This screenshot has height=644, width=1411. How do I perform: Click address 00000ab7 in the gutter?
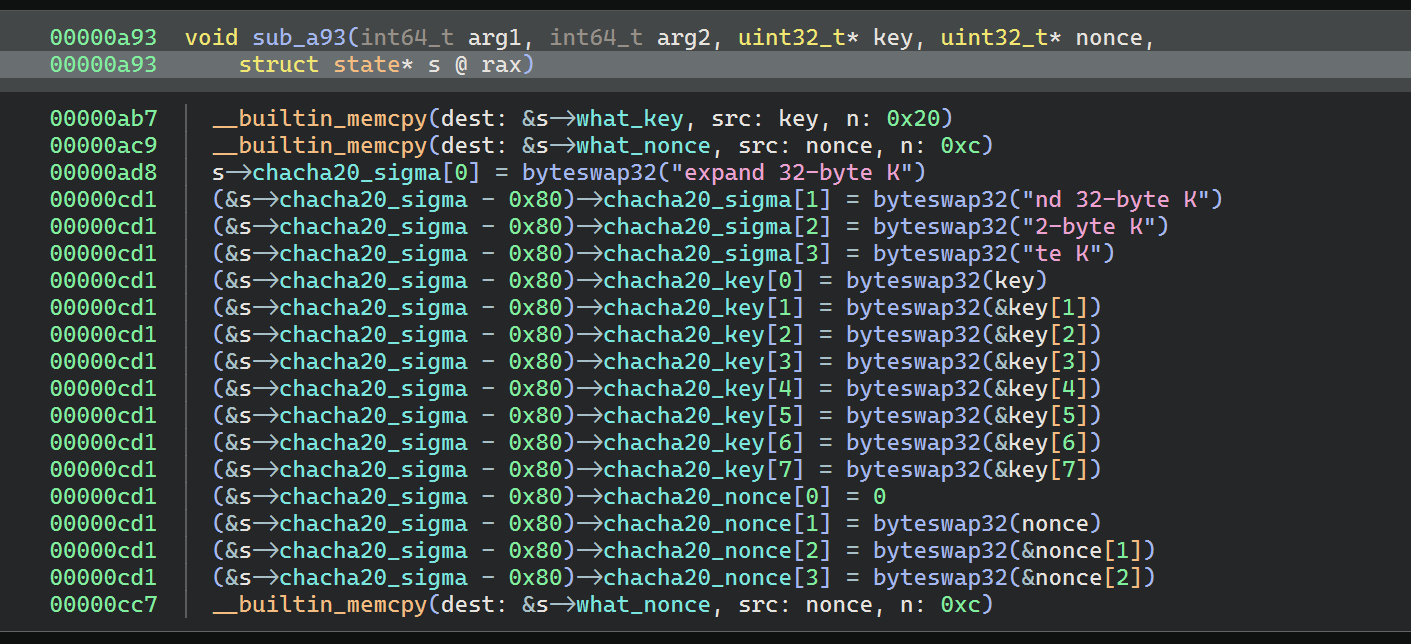[103, 119]
